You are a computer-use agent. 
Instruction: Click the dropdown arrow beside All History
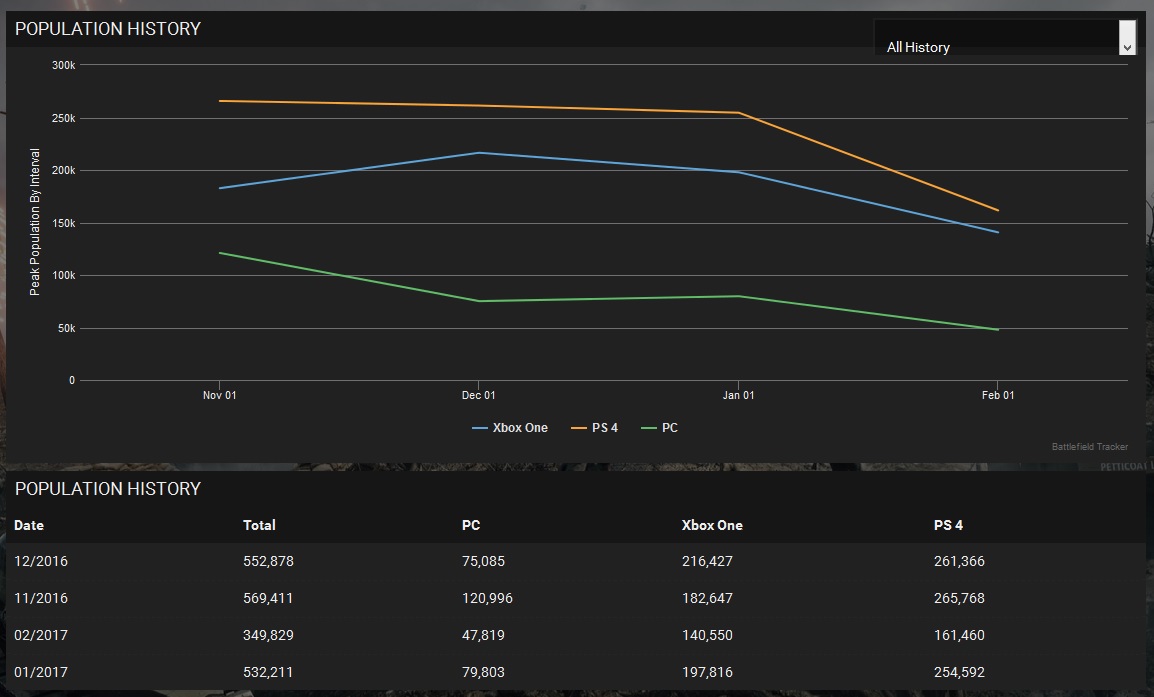1127,38
